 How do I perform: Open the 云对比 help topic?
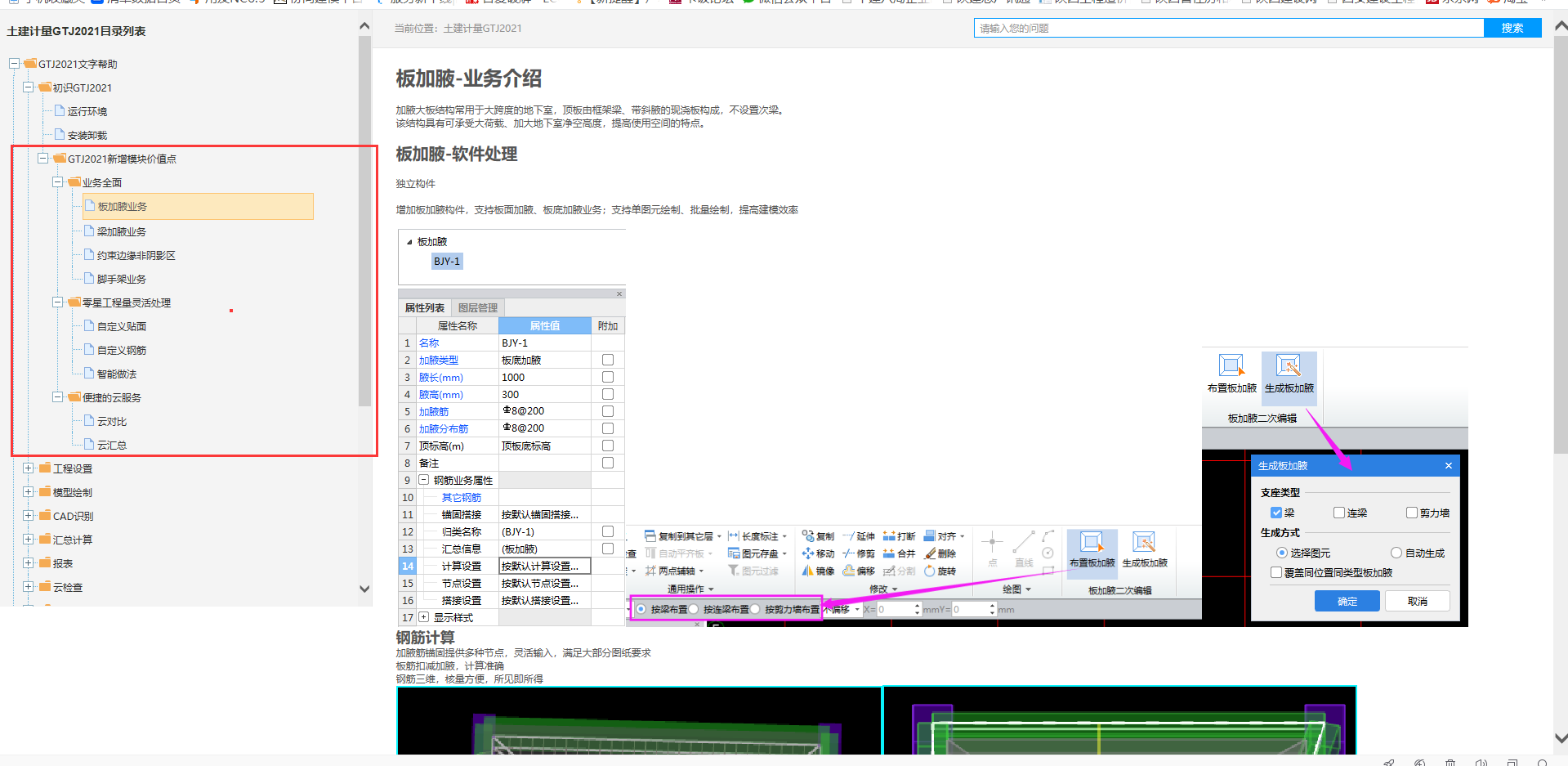point(111,421)
